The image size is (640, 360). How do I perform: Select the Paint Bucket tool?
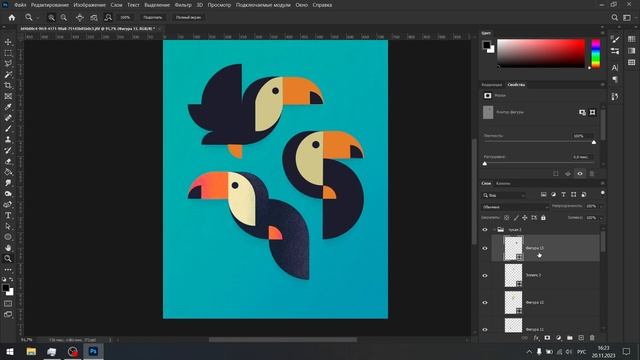(x=8, y=172)
